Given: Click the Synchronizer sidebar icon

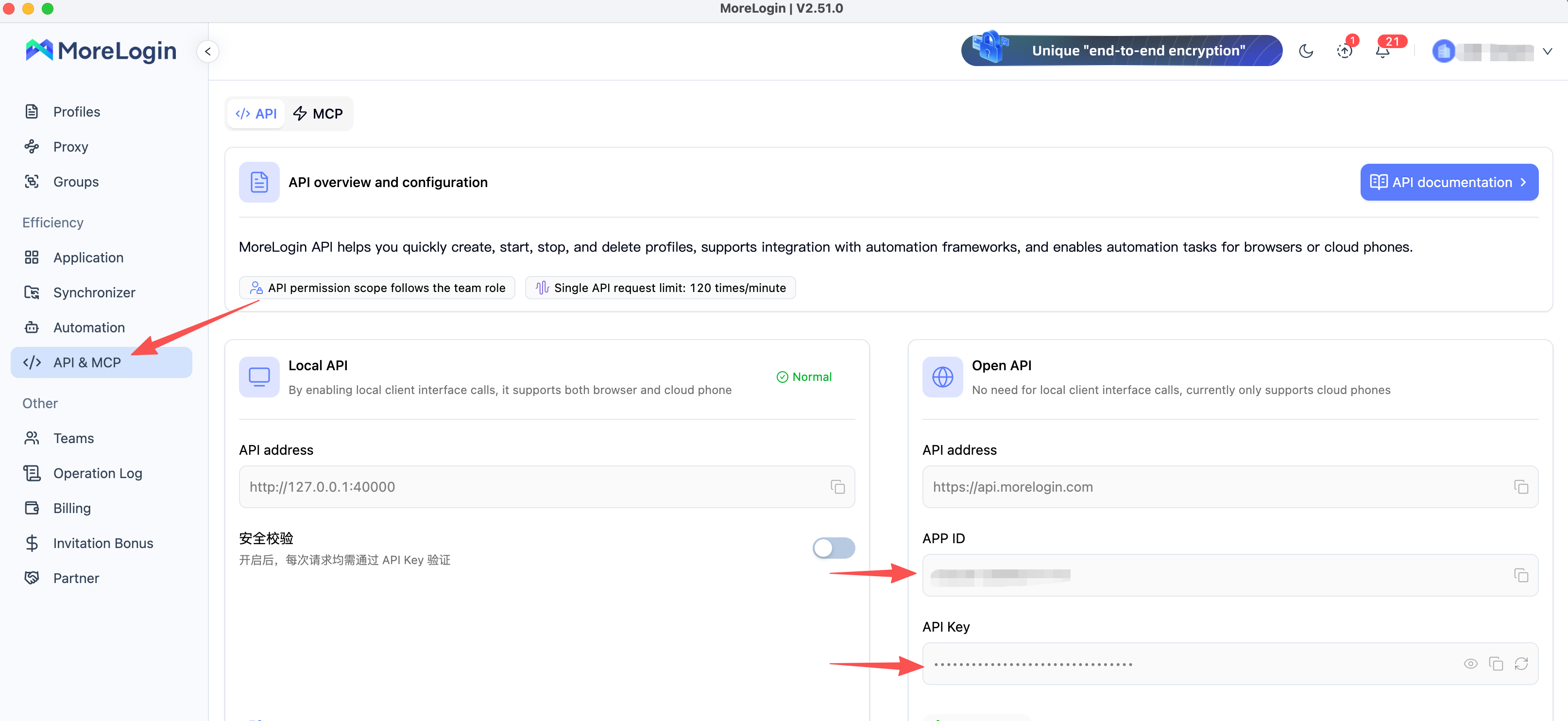Looking at the screenshot, I should pyautogui.click(x=32, y=292).
